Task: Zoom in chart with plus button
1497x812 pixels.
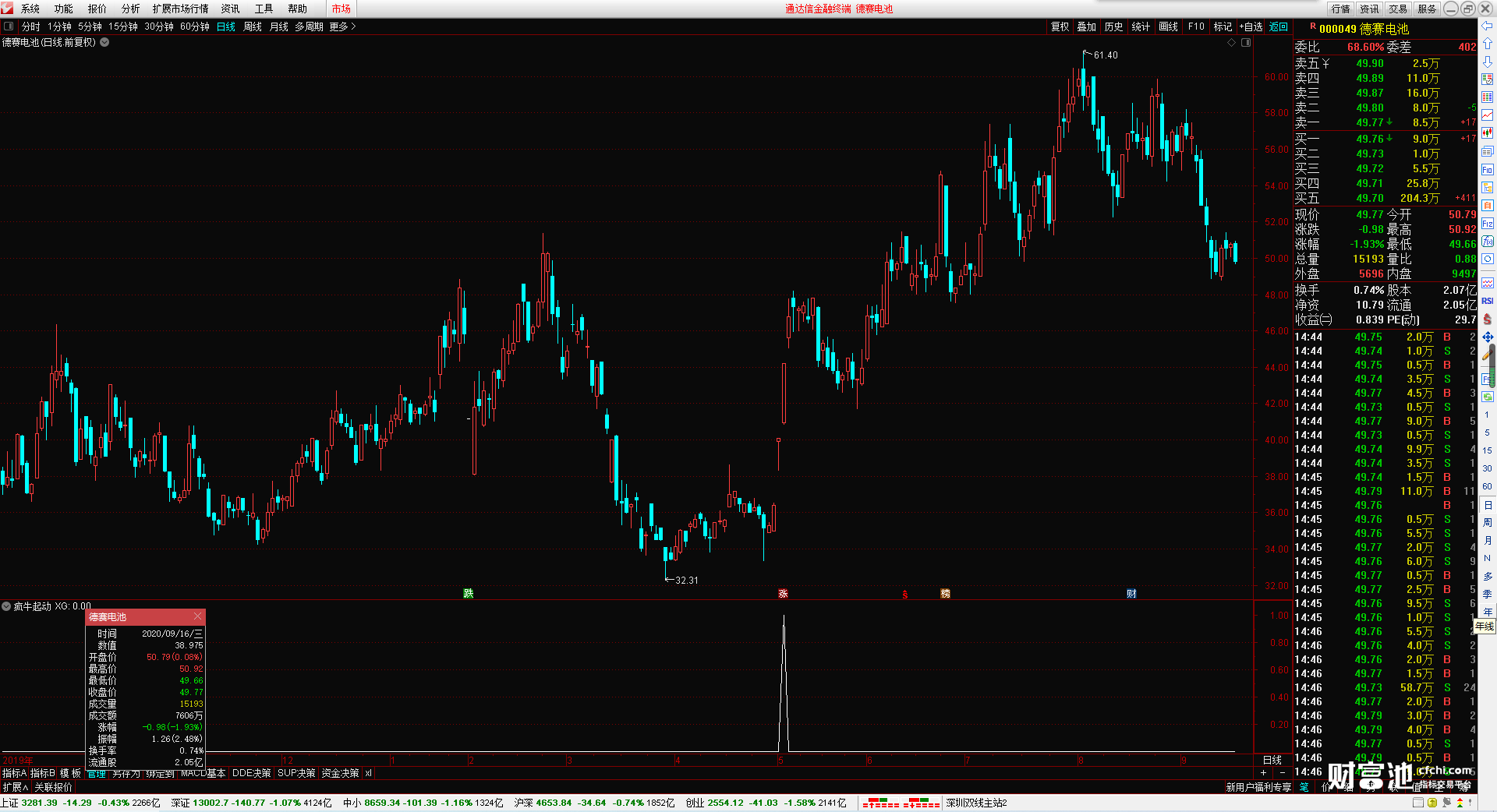Action: (x=1263, y=773)
